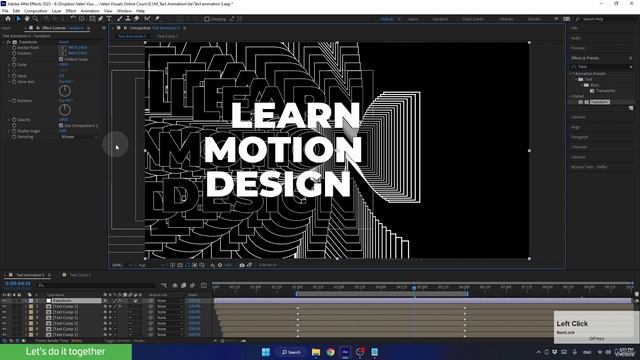Click the Effects & Presets search field
The width and height of the screenshot is (640, 360).
pos(601,67)
